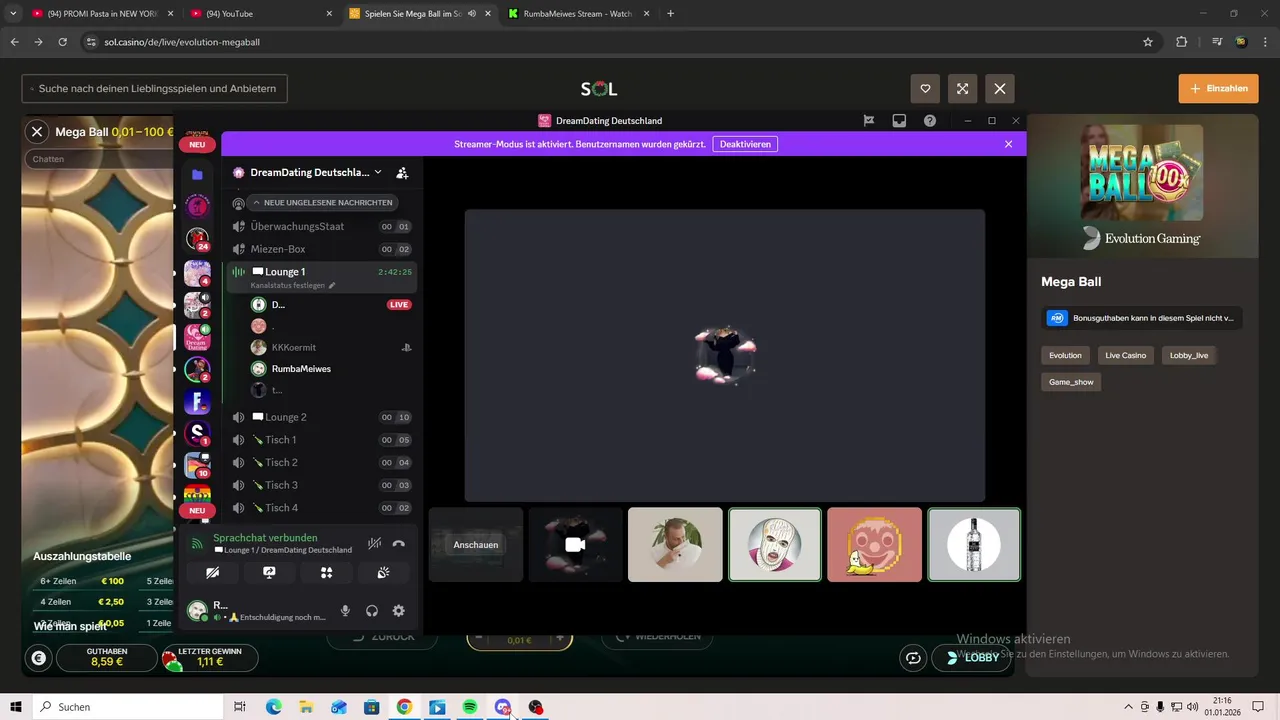Open Discord user settings gear
1280x720 pixels.
point(398,611)
